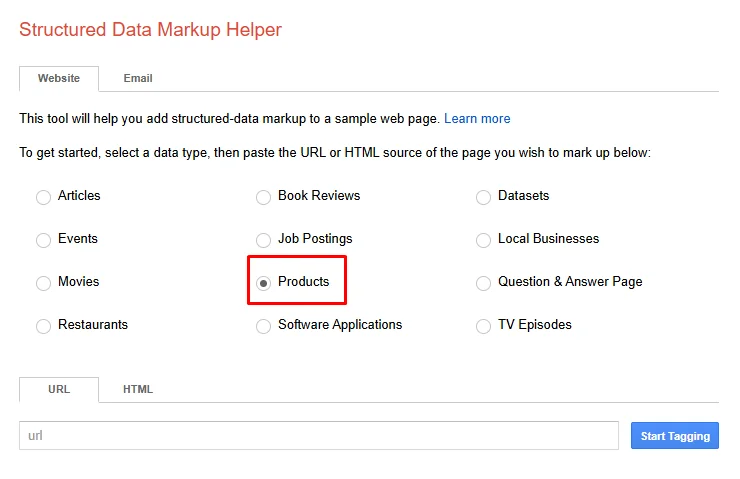Select the Local Businesses option
740x479 pixels.
point(483,240)
